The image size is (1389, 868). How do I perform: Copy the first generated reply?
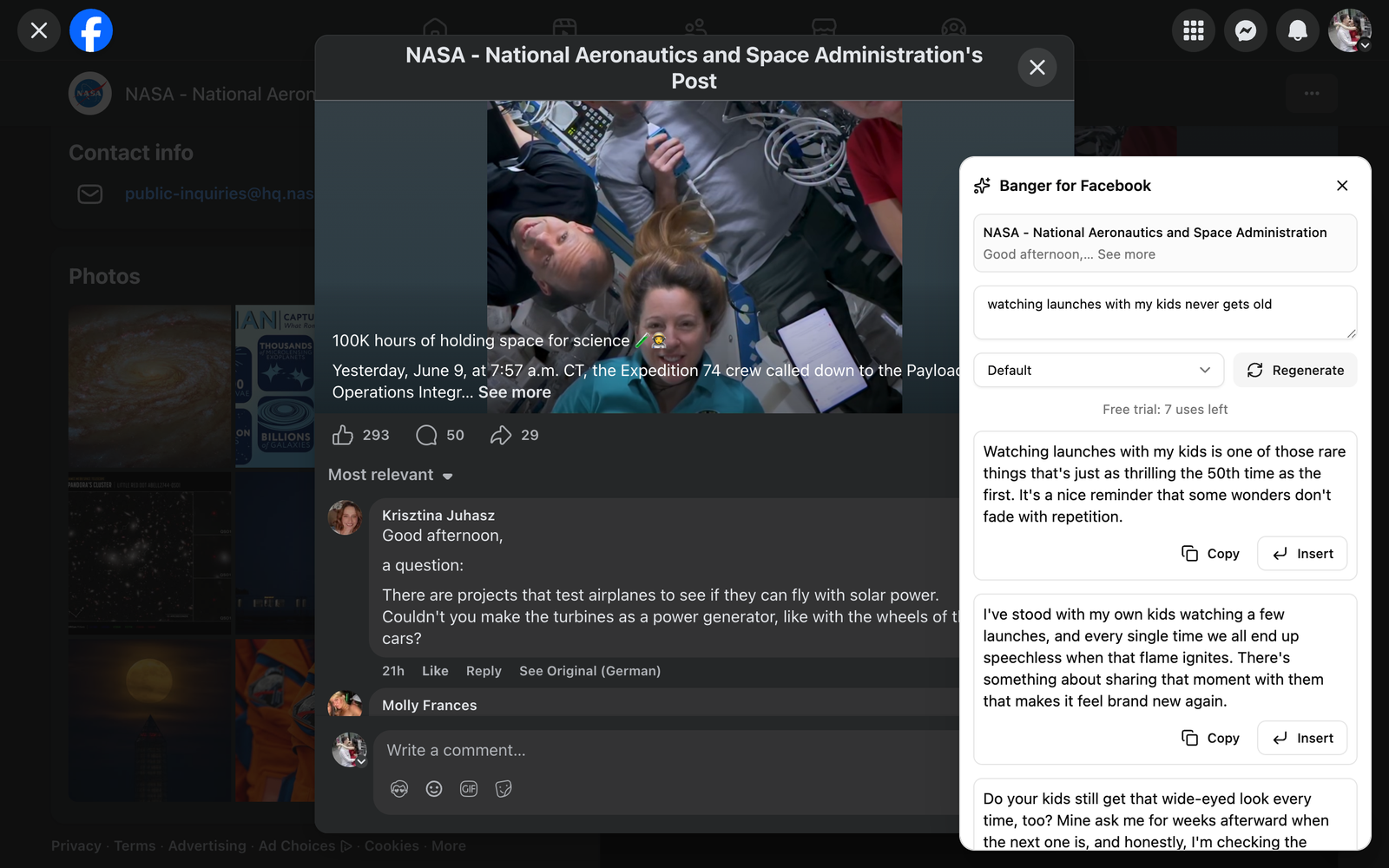pos(1211,554)
